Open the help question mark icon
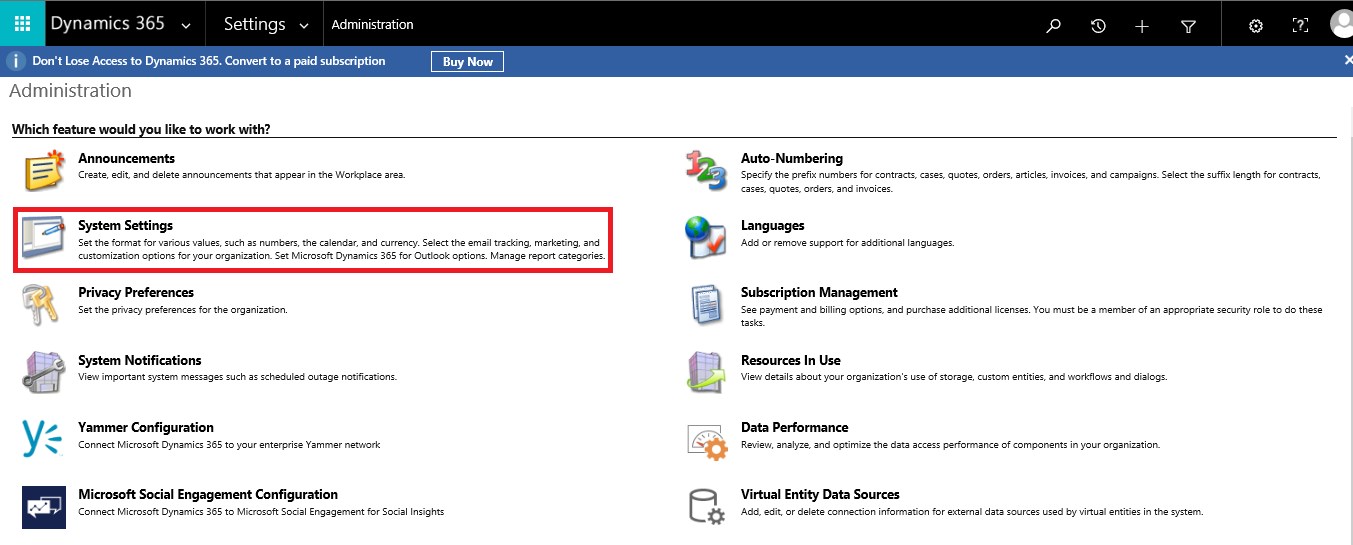The image size is (1353, 545). coord(1300,26)
